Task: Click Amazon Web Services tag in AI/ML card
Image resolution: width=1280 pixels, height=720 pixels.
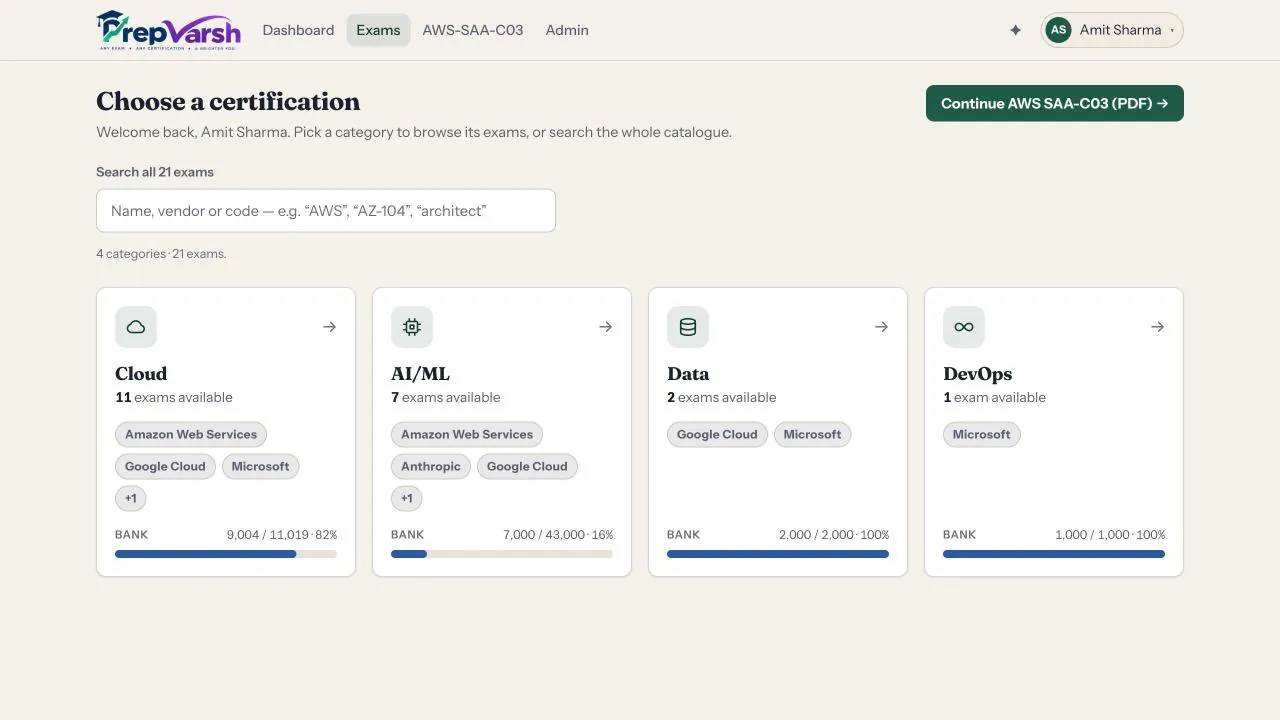Action: [x=467, y=435]
